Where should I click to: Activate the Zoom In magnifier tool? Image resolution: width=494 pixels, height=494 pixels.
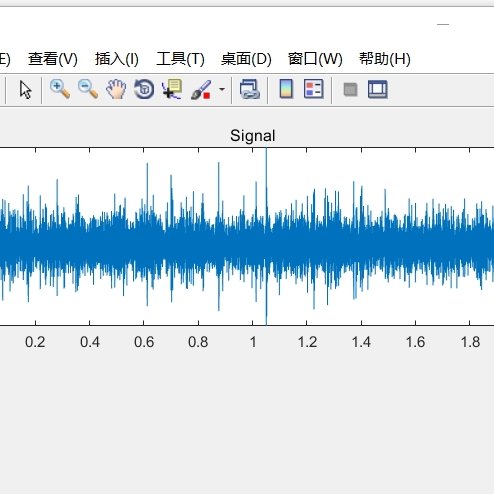pos(60,89)
